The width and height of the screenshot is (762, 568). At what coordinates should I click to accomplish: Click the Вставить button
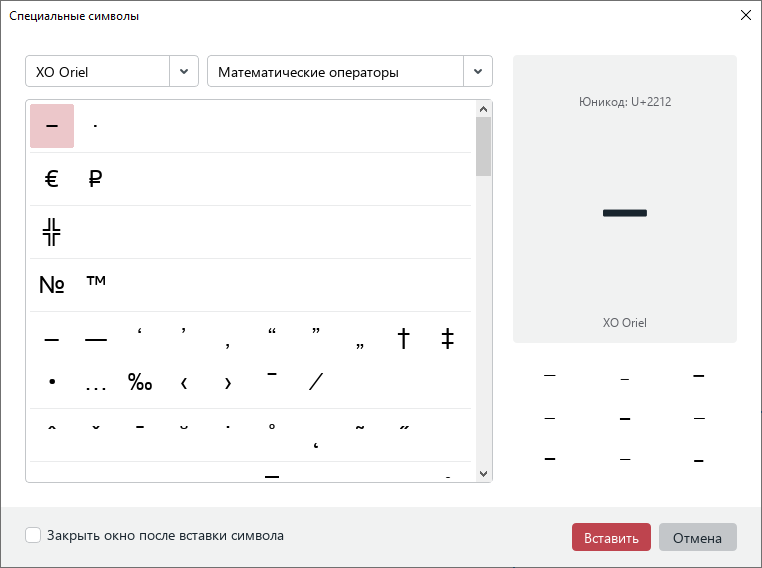coord(611,538)
